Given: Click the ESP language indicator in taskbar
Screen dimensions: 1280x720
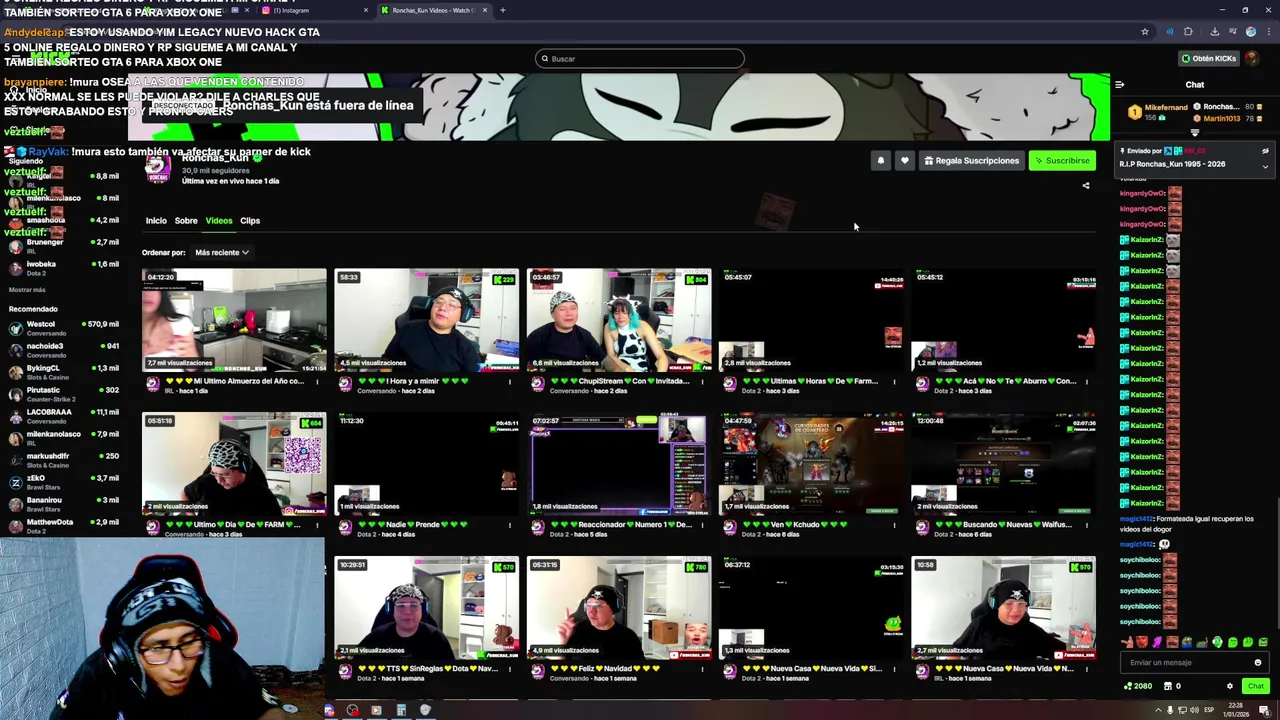Looking at the screenshot, I should [x=1208, y=710].
